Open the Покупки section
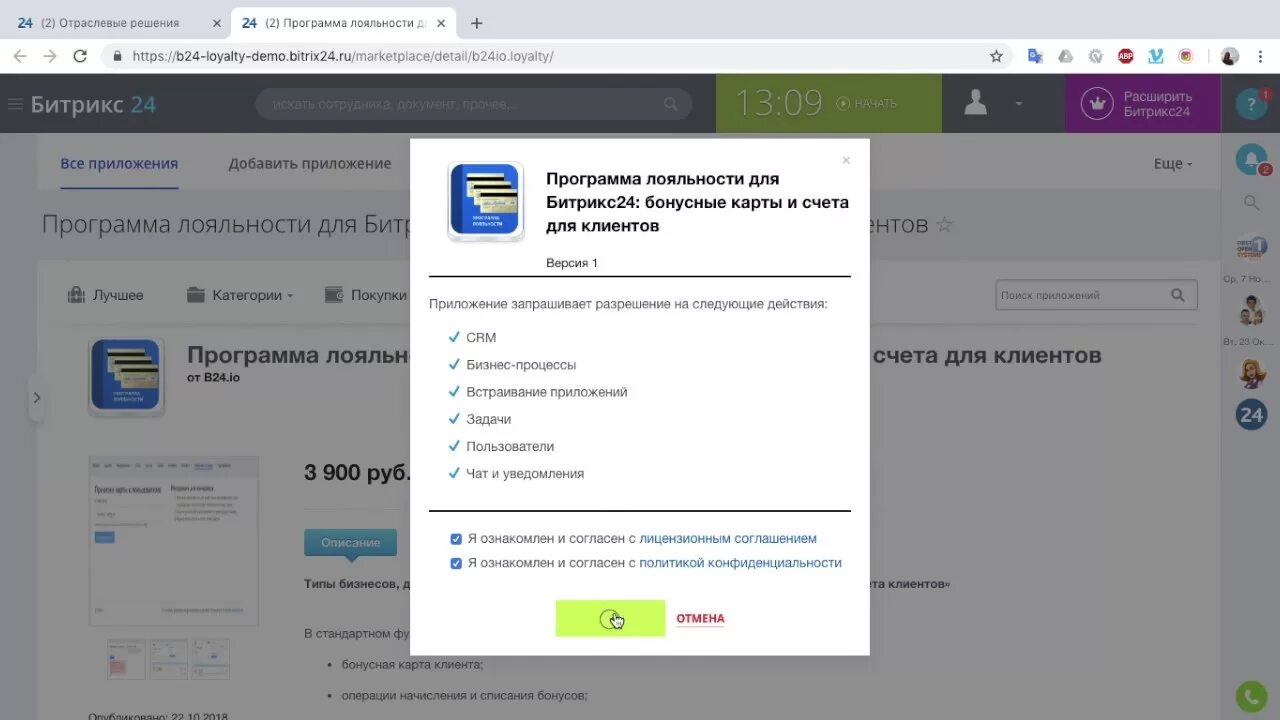 [x=366, y=295]
